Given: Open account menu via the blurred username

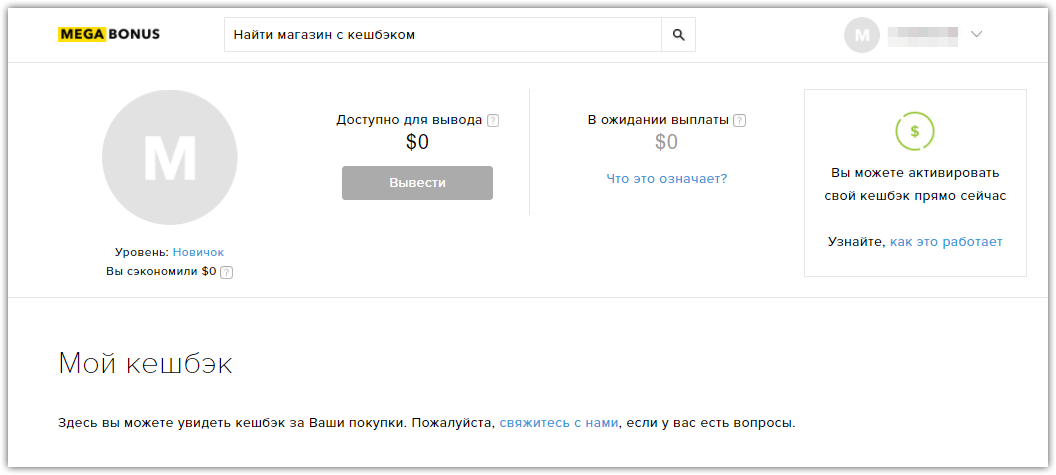Looking at the screenshot, I should pyautogui.click(x=923, y=35).
